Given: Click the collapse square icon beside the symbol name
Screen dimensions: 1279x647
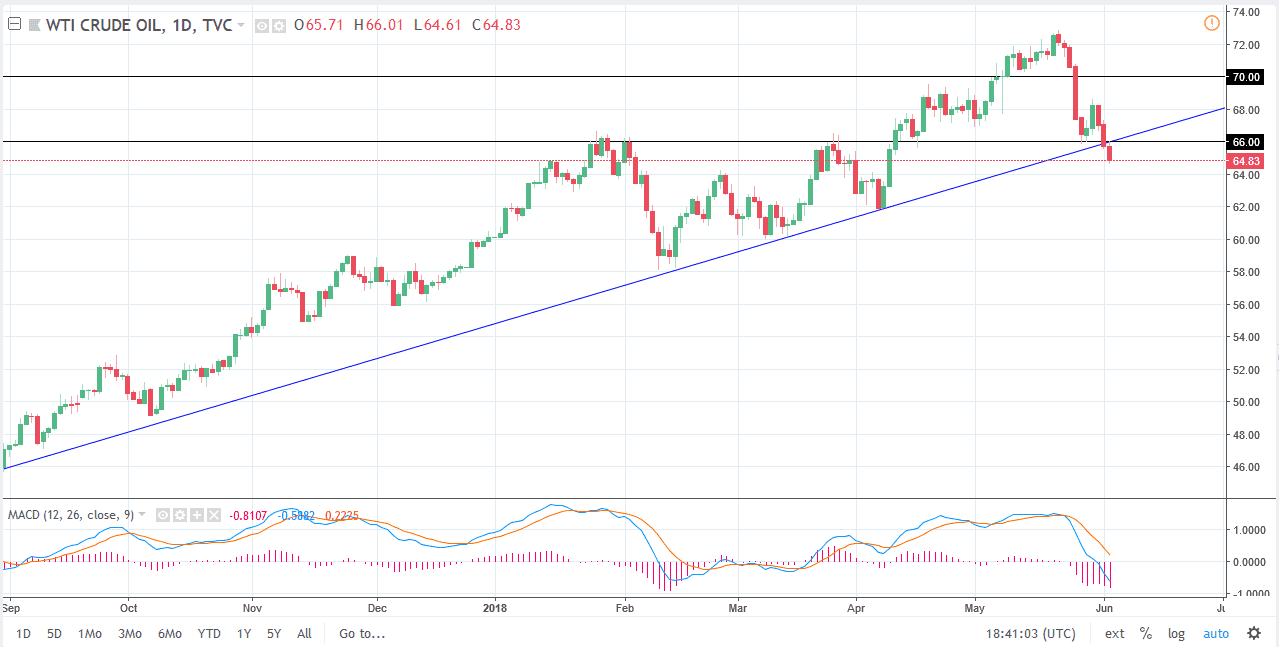Looking at the screenshot, I should 14,23.
